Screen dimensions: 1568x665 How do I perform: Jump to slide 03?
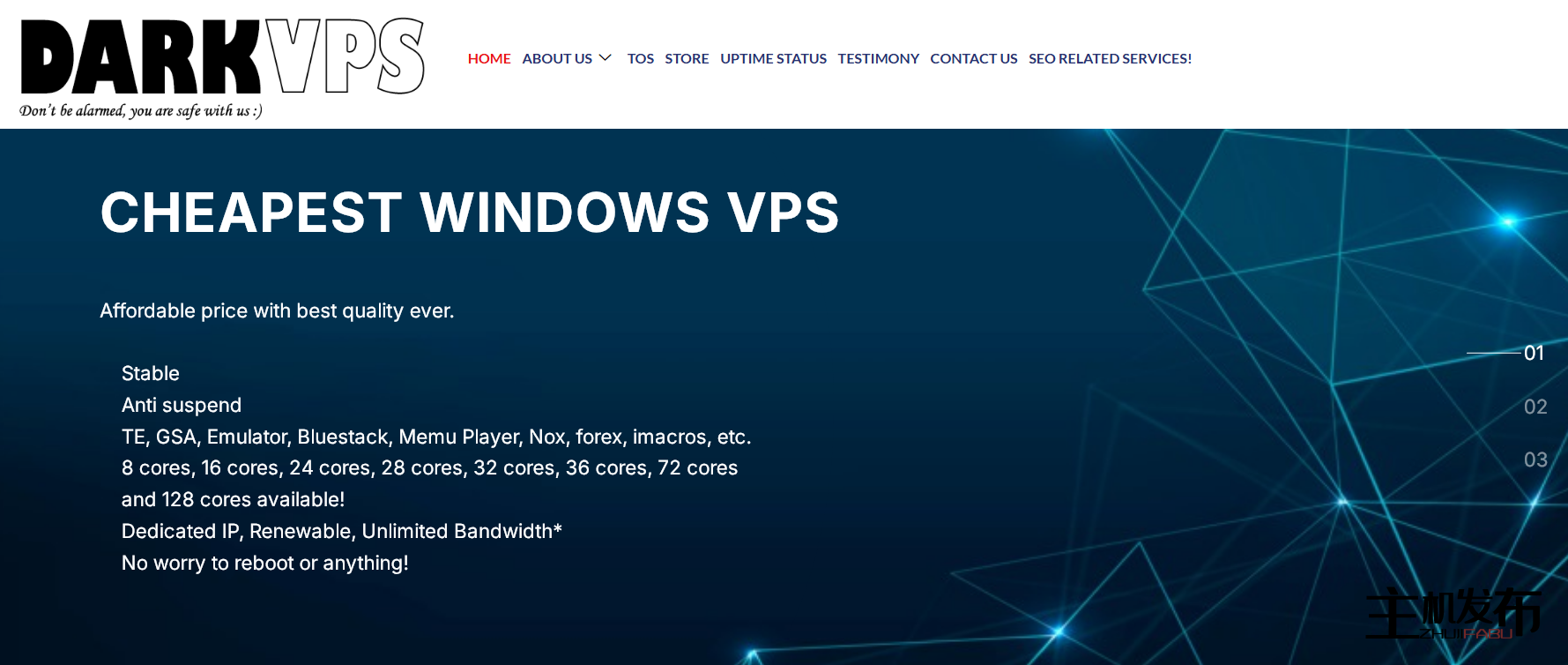point(1535,460)
